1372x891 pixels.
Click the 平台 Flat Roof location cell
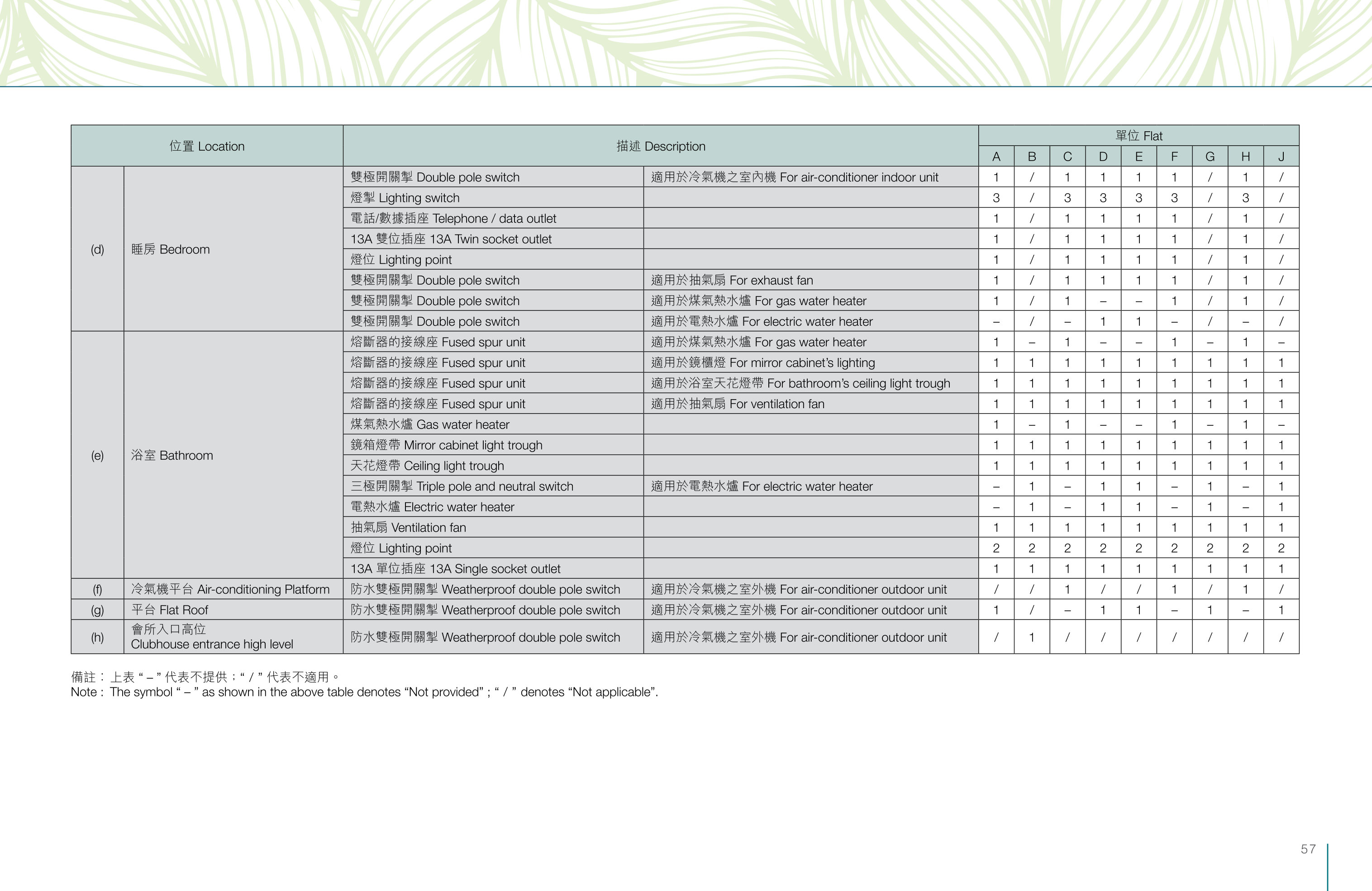(233, 610)
